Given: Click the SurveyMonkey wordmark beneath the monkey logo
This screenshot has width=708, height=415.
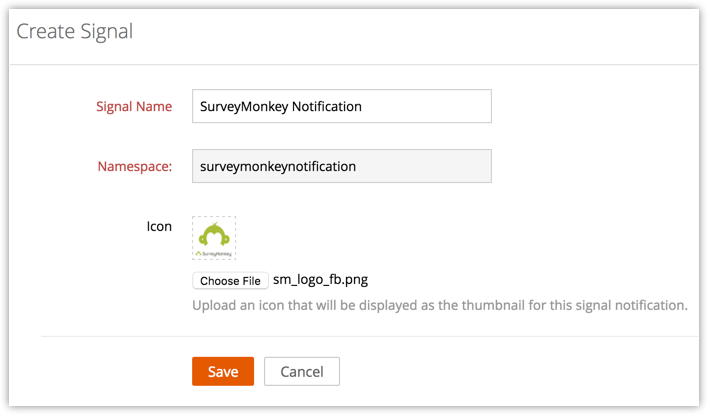Looking at the screenshot, I should click(x=213, y=253).
